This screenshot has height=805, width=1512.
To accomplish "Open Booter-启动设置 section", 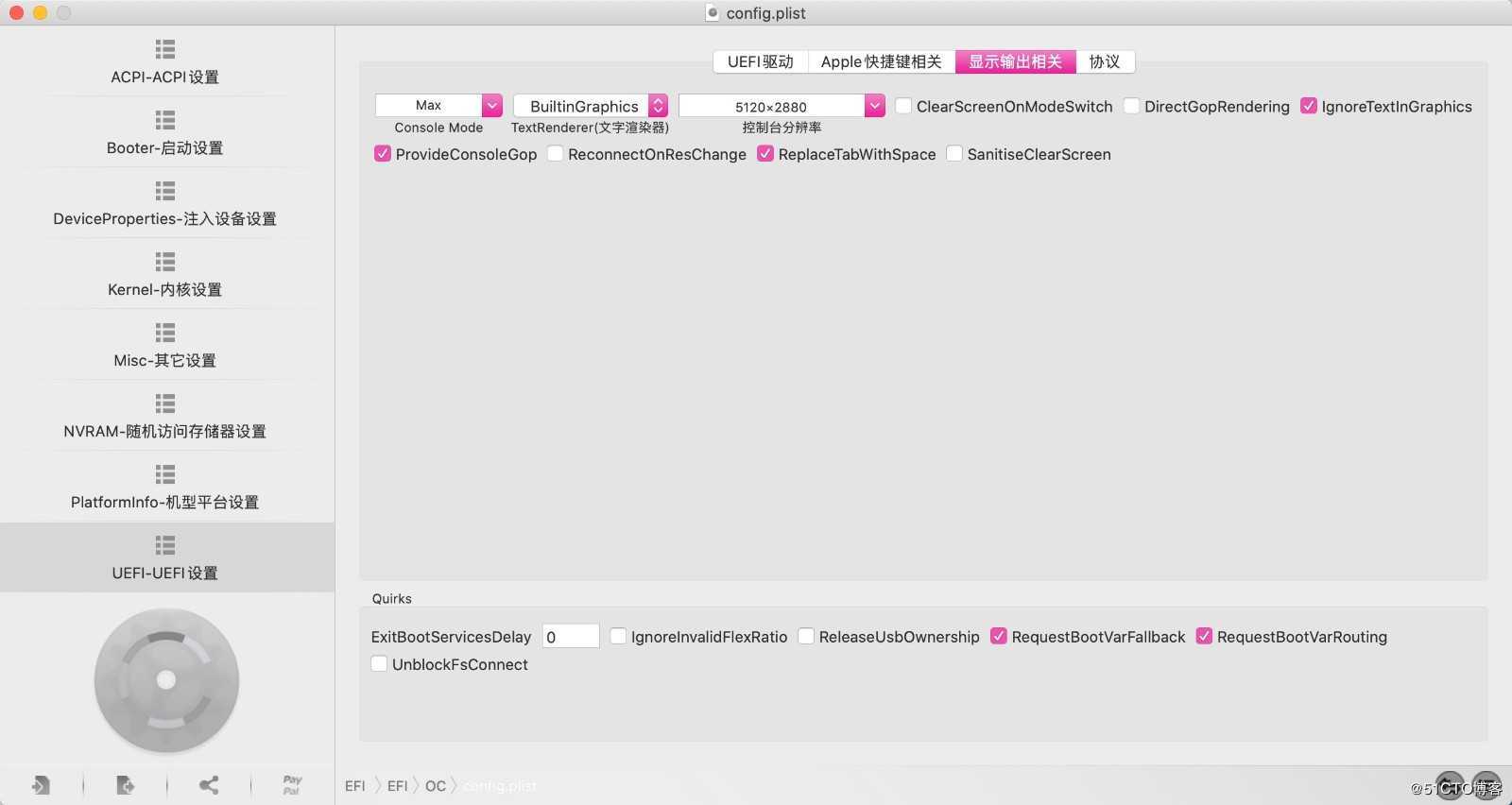I will click(165, 132).
